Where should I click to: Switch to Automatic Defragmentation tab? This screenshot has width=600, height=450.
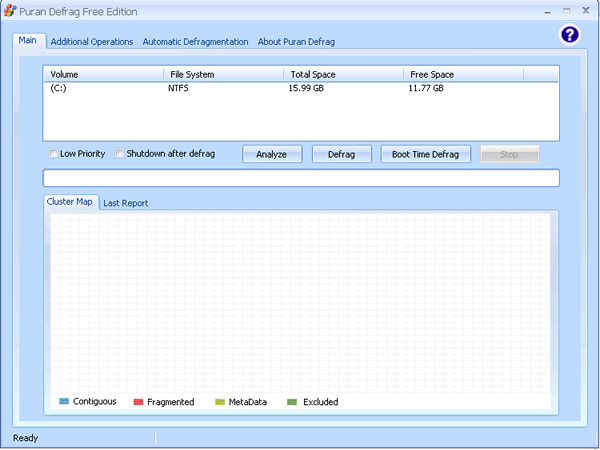tap(195, 42)
